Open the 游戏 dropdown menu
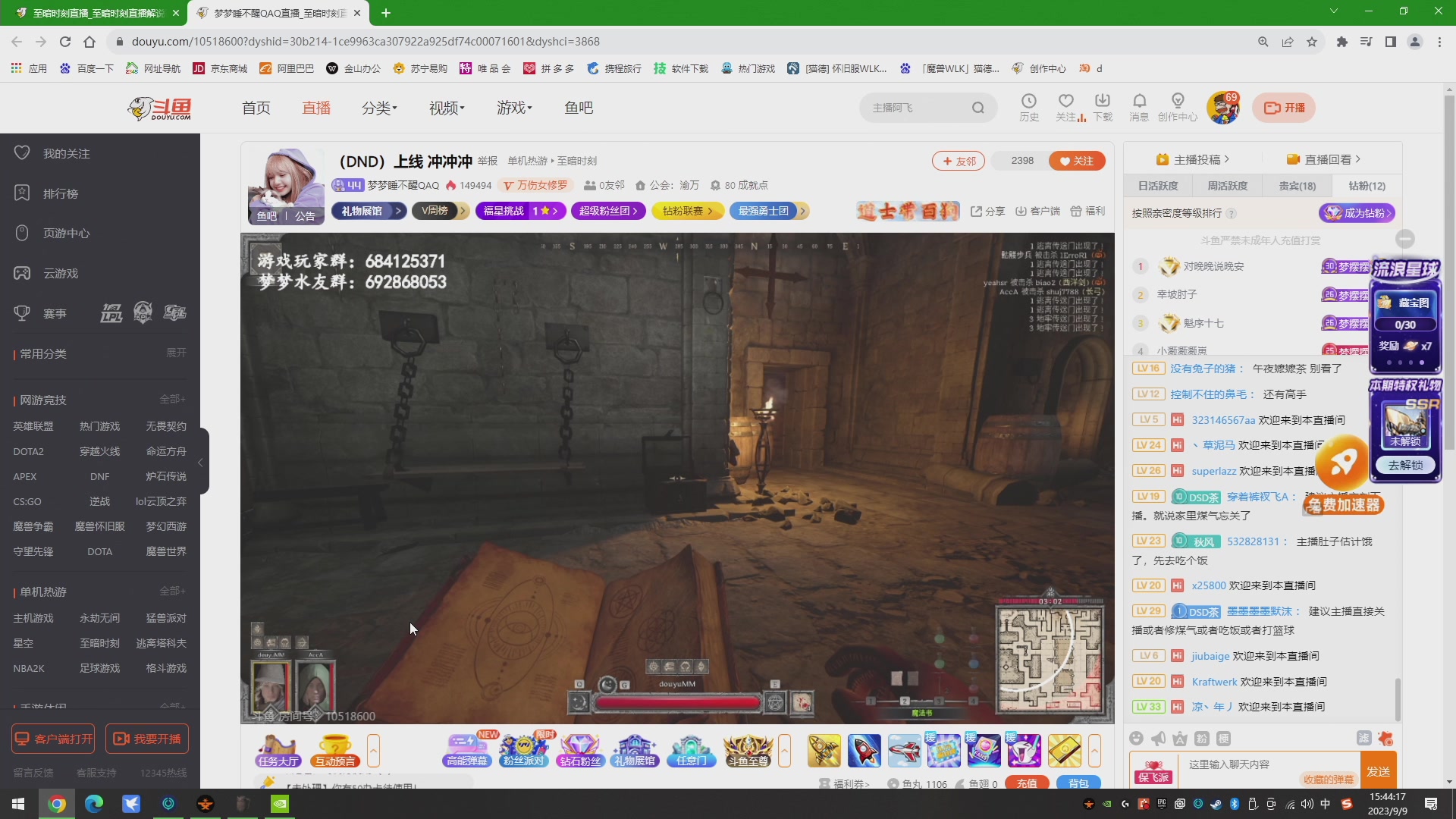The image size is (1456, 819). [x=514, y=108]
